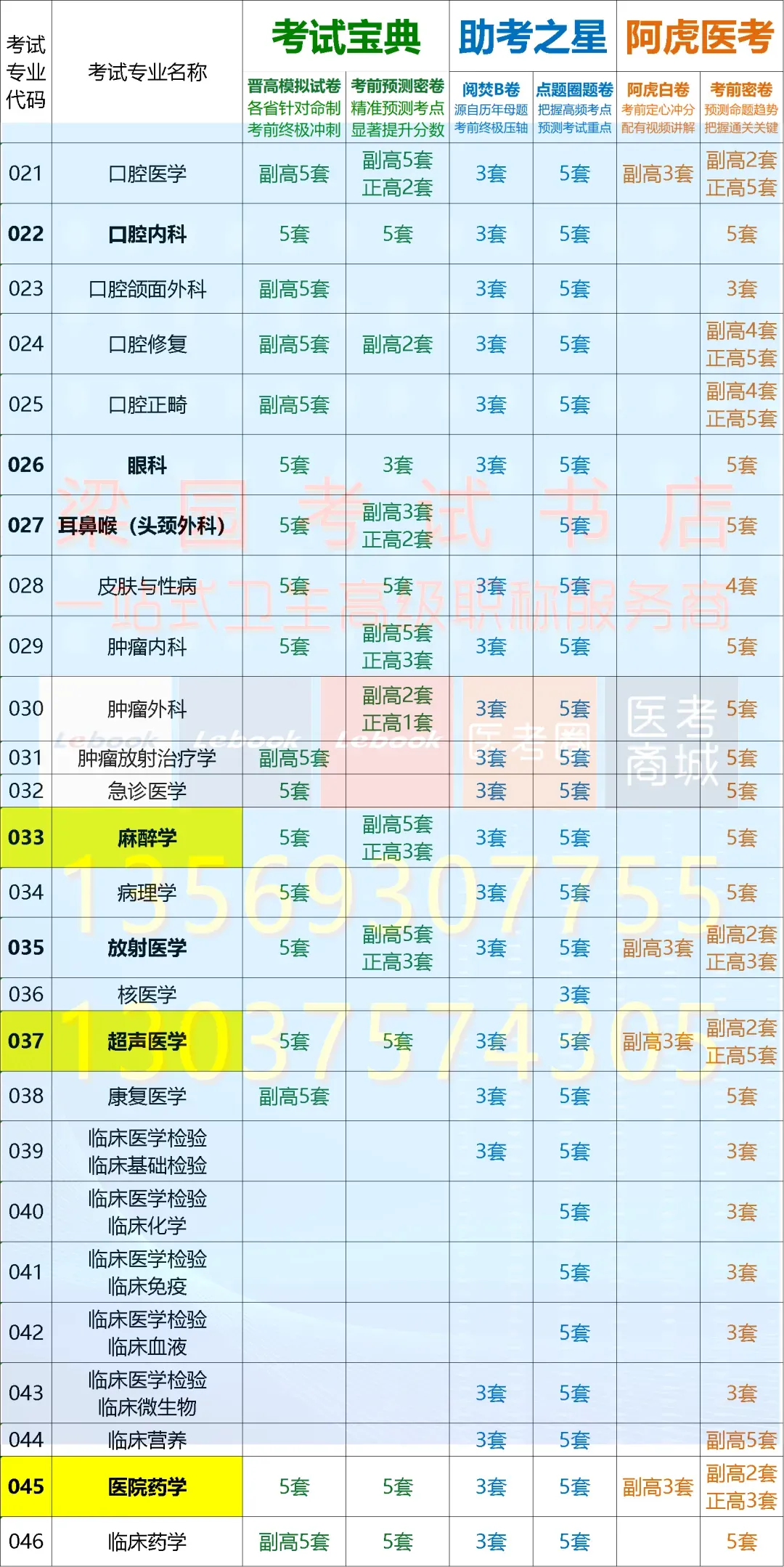
Task: Select the 临床营养 specialty name
Action: point(147,1440)
